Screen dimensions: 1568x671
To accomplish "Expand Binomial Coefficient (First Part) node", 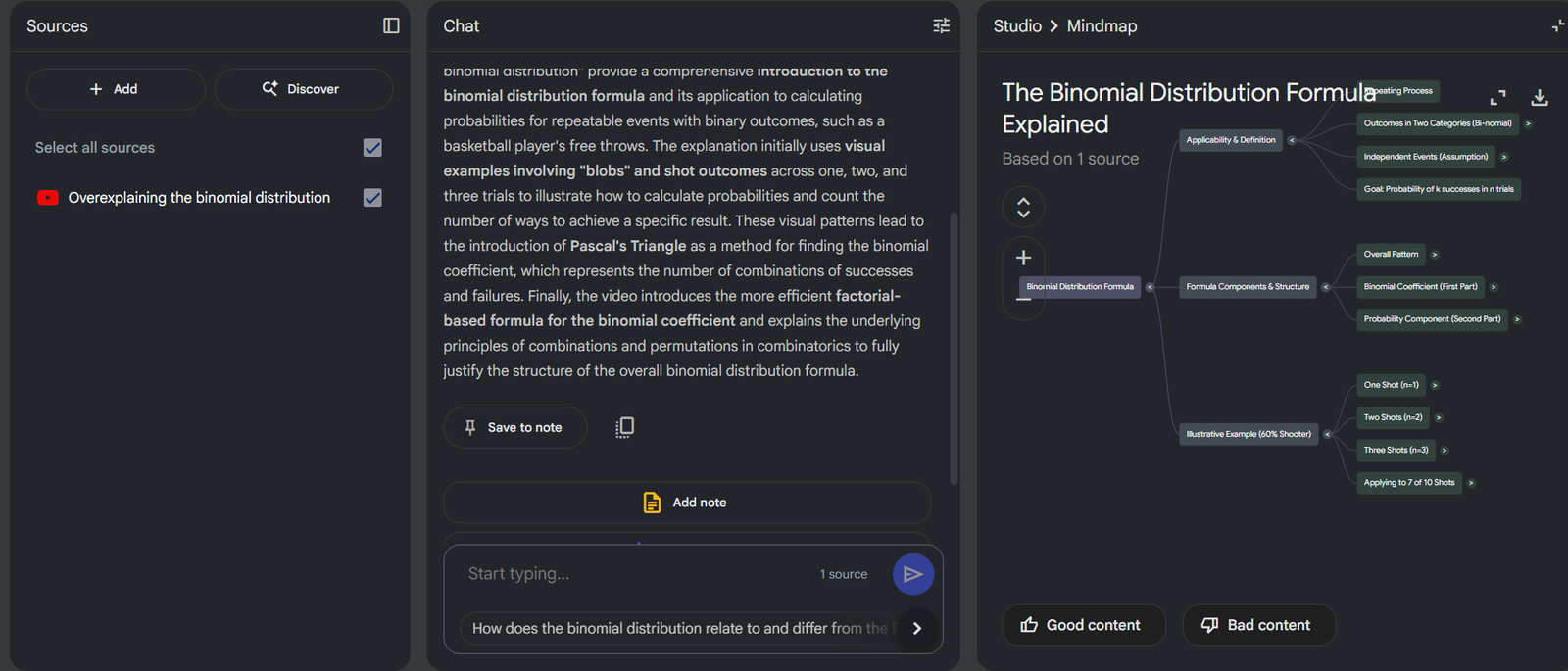I will (x=1494, y=287).
